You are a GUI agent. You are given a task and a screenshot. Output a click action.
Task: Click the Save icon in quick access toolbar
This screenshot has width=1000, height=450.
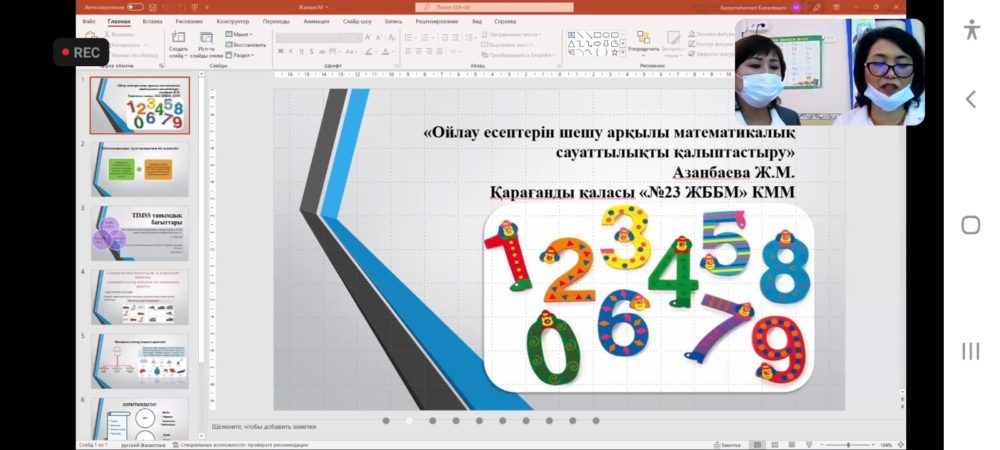[154, 6]
